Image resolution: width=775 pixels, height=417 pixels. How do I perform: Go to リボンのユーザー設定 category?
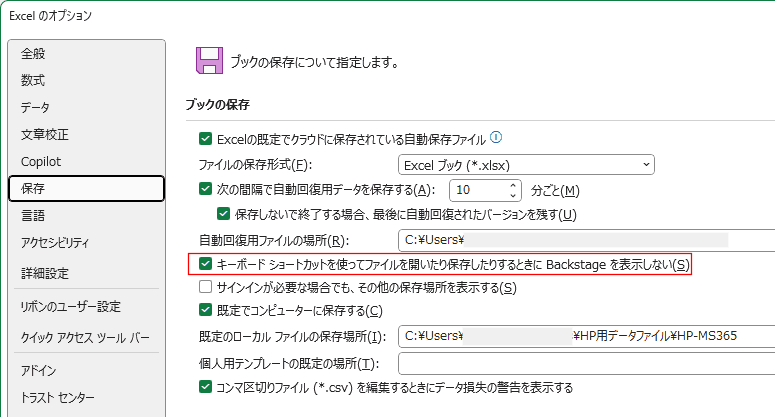(70, 306)
